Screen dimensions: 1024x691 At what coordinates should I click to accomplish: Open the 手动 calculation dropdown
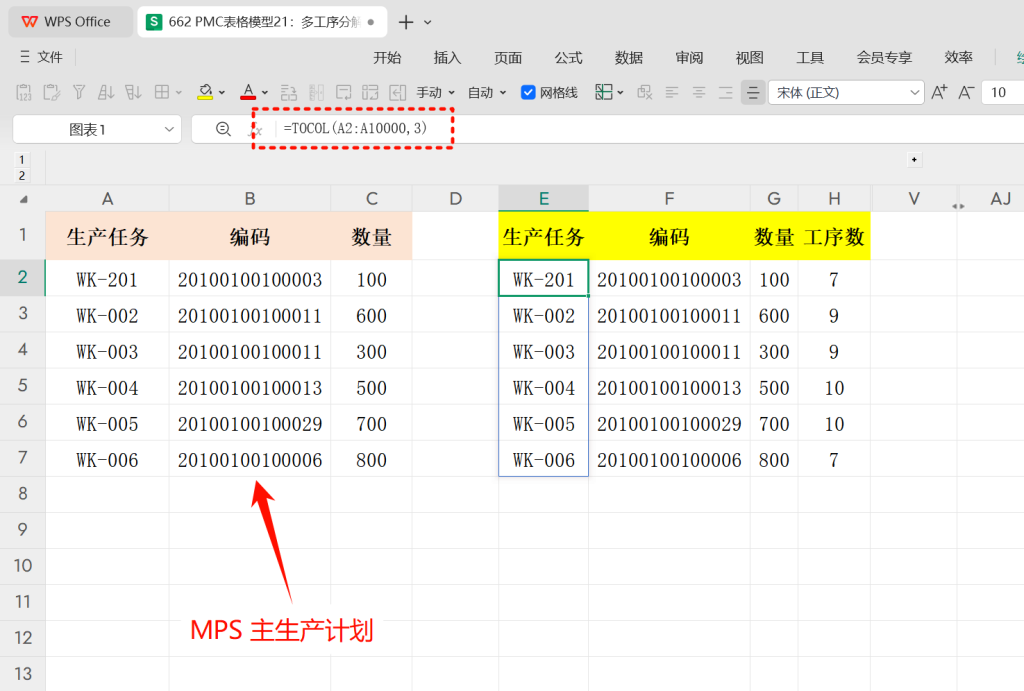pos(436,93)
